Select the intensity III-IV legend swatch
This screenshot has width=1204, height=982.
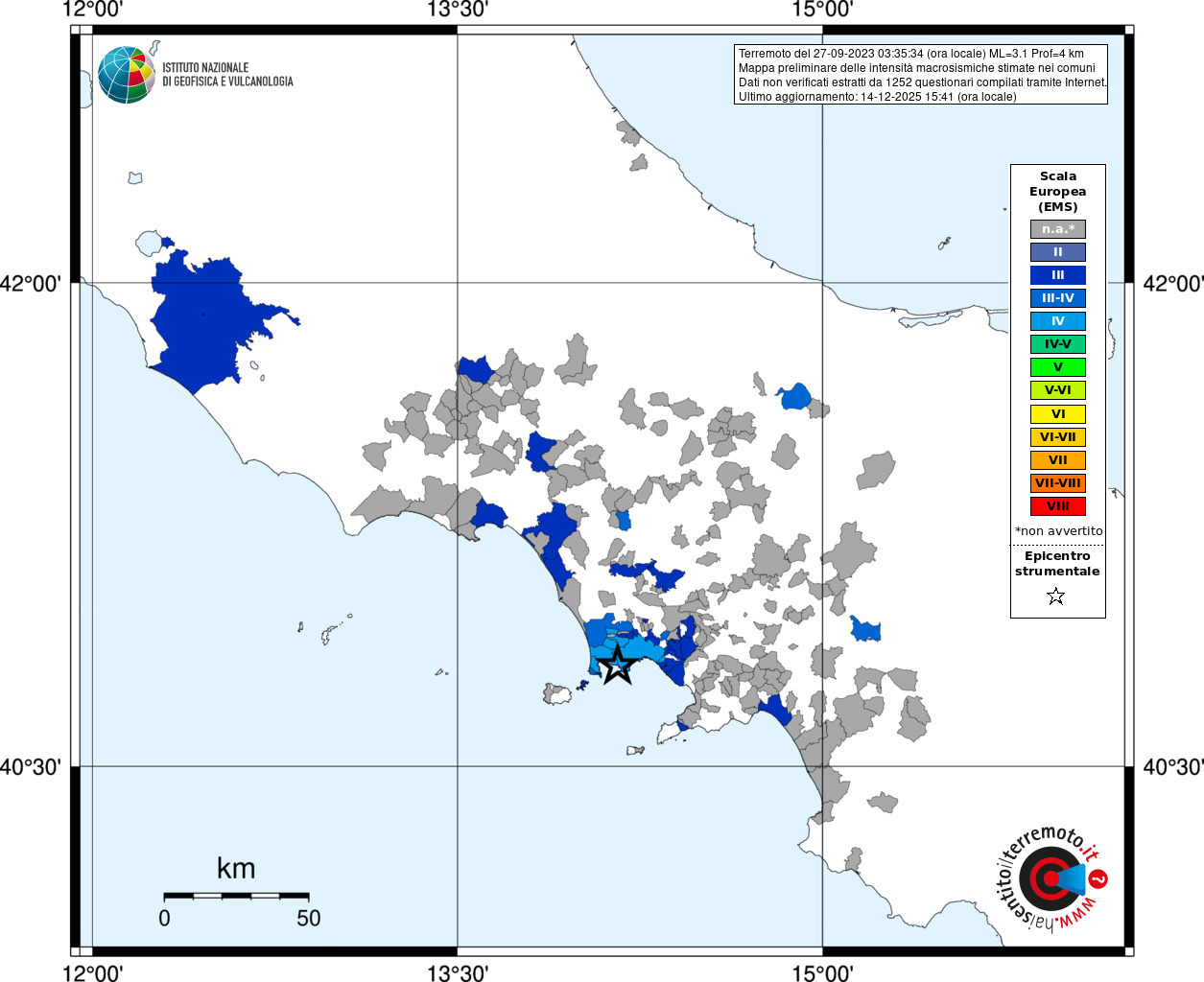1058,298
